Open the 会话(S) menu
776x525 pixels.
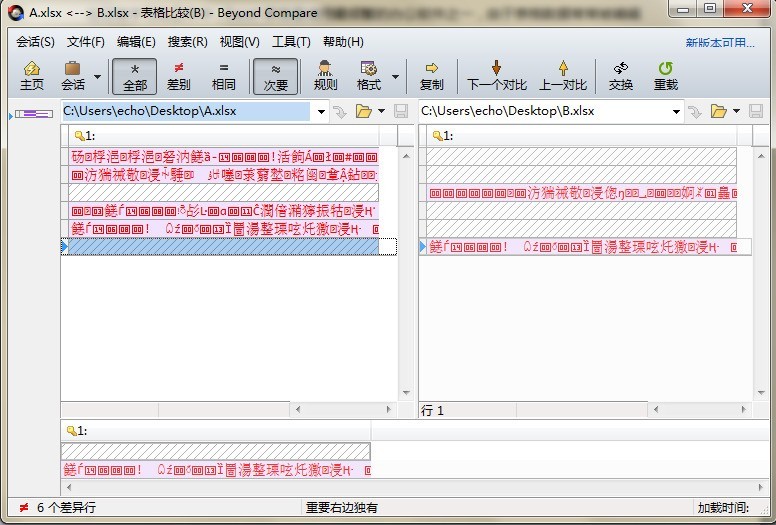pyautogui.click(x=35, y=42)
